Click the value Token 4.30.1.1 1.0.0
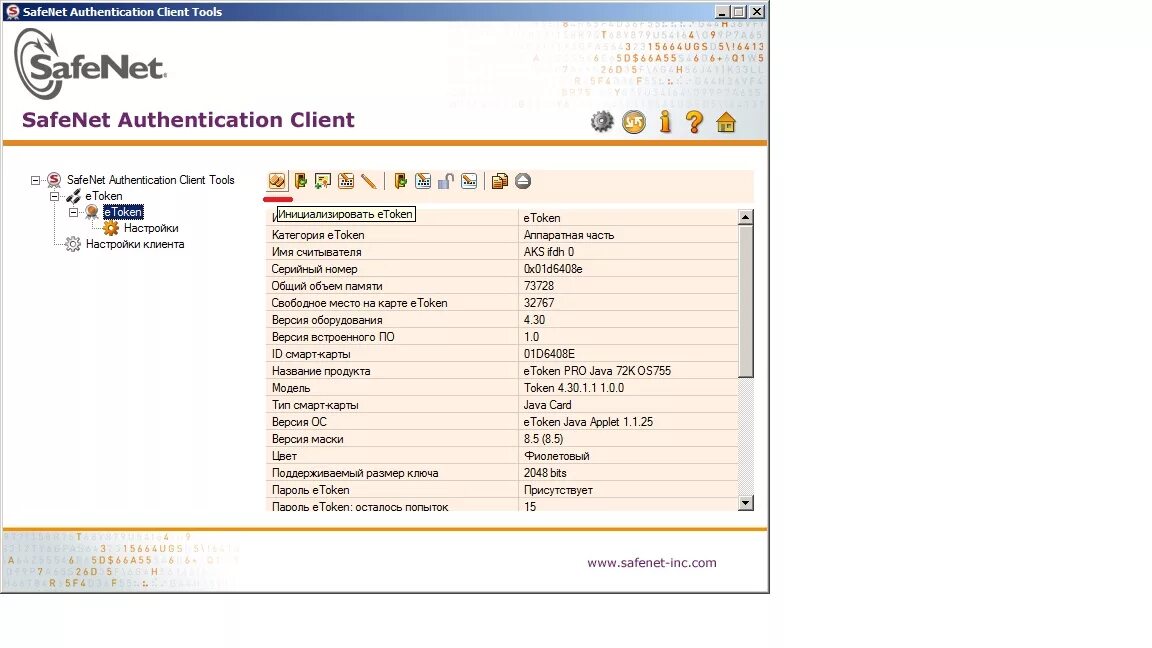The image size is (1152, 648). tap(574, 388)
